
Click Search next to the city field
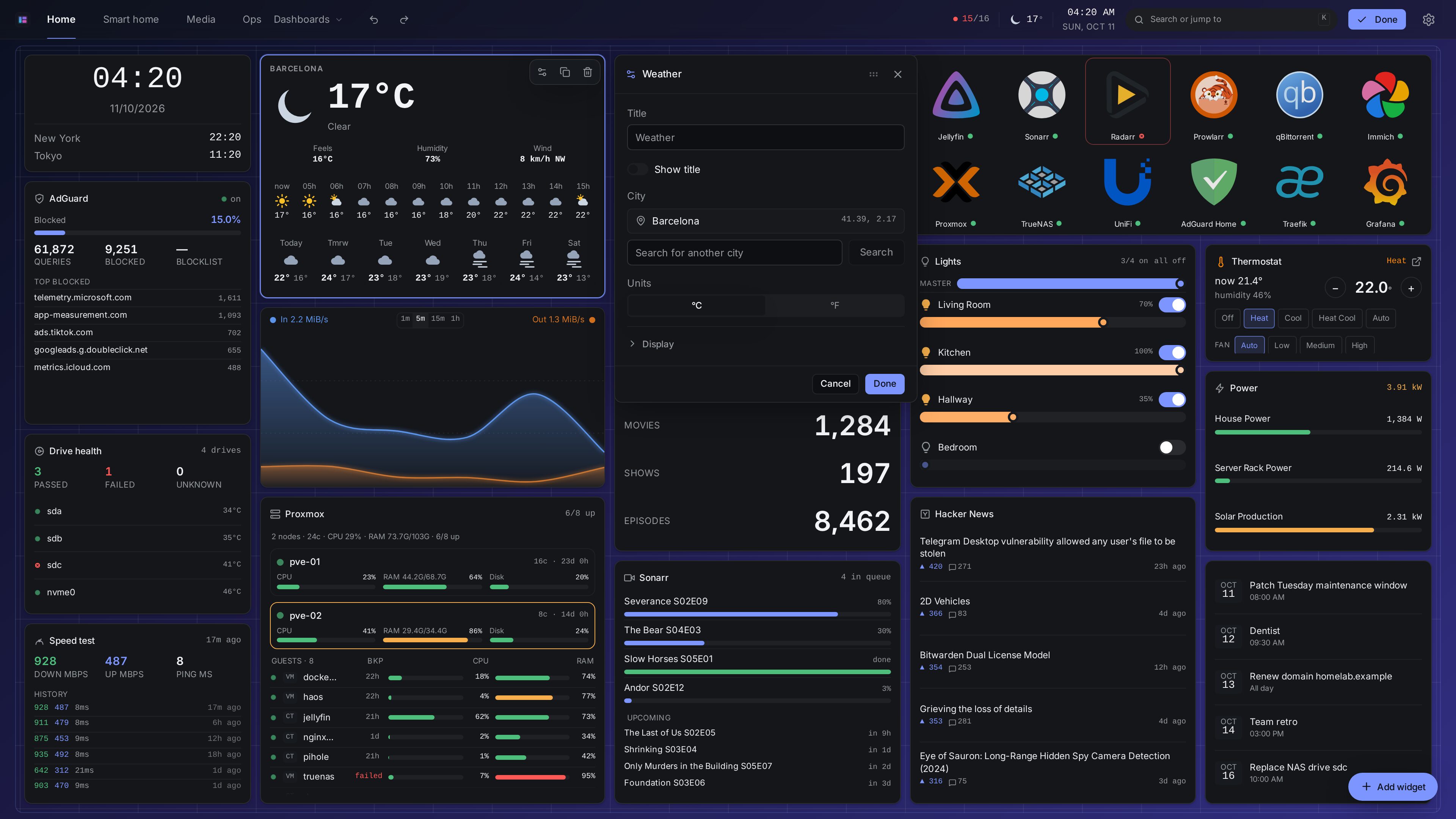click(876, 253)
